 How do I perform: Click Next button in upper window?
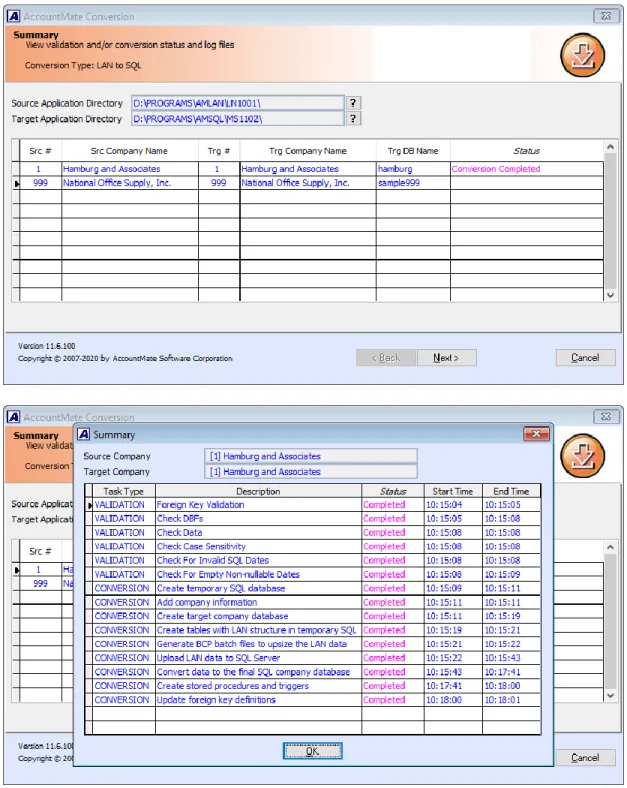447,358
